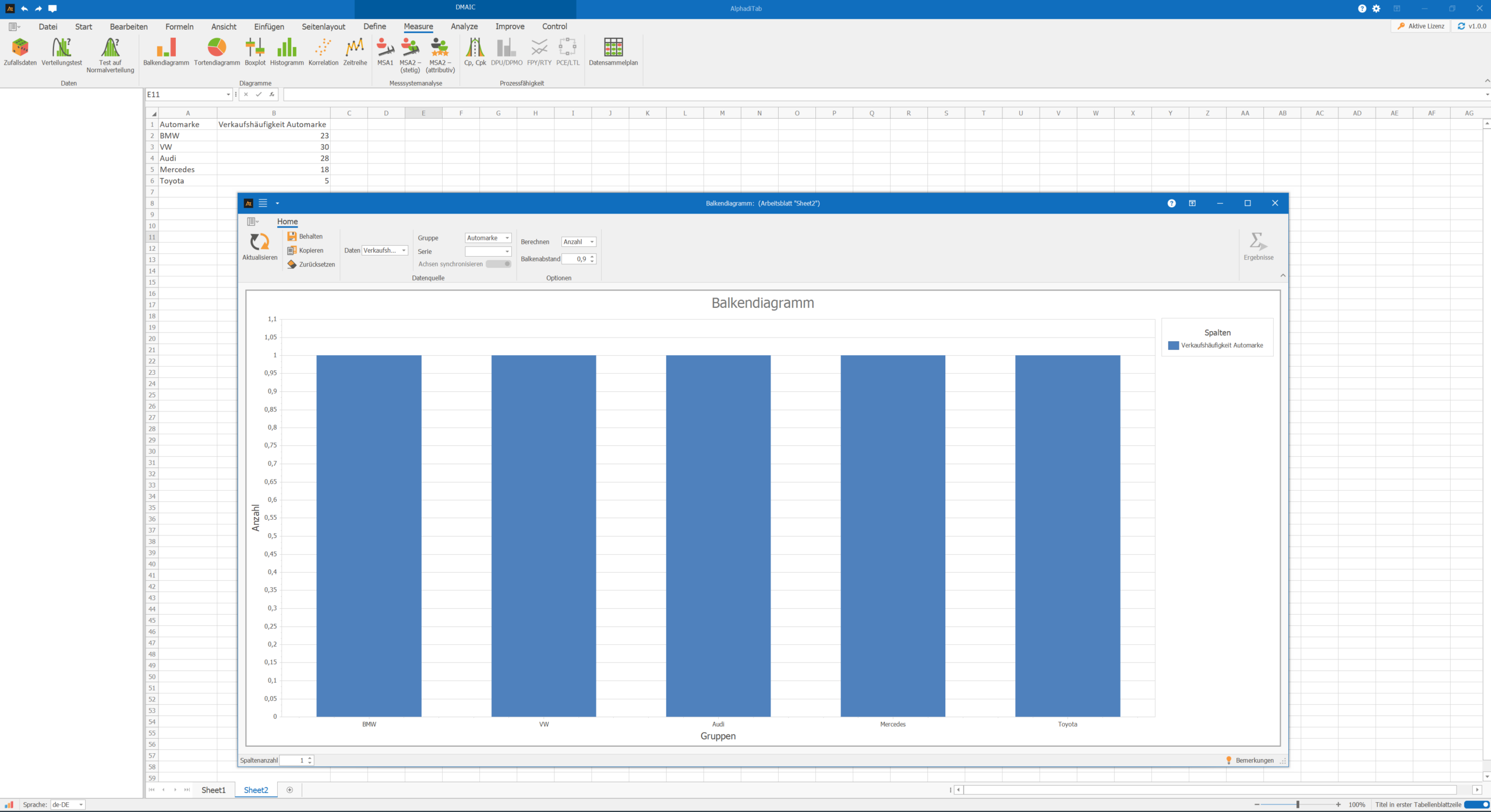Toggle Titel in erster Tabellenblattzeile switch
The image size is (1491, 812).
click(x=1476, y=804)
